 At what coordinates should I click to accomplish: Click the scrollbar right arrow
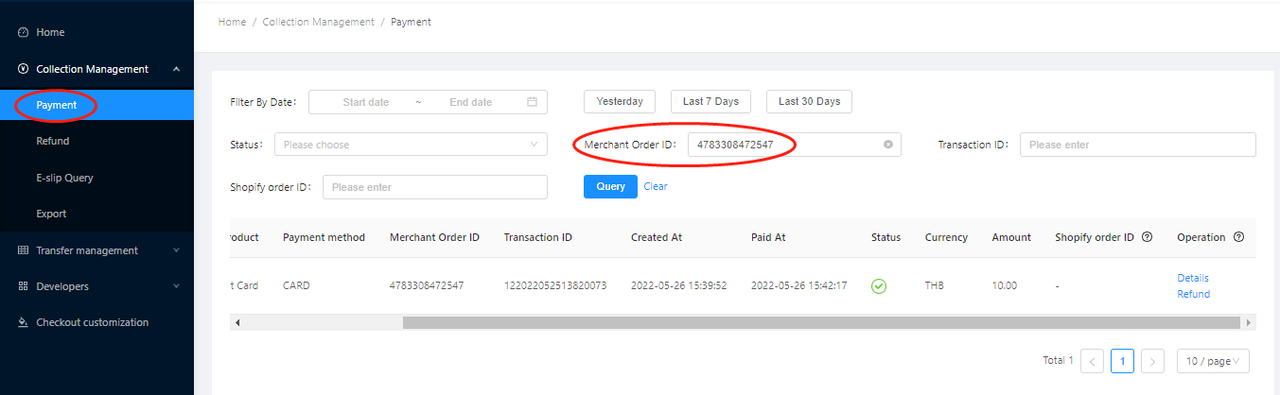[x=1248, y=323]
